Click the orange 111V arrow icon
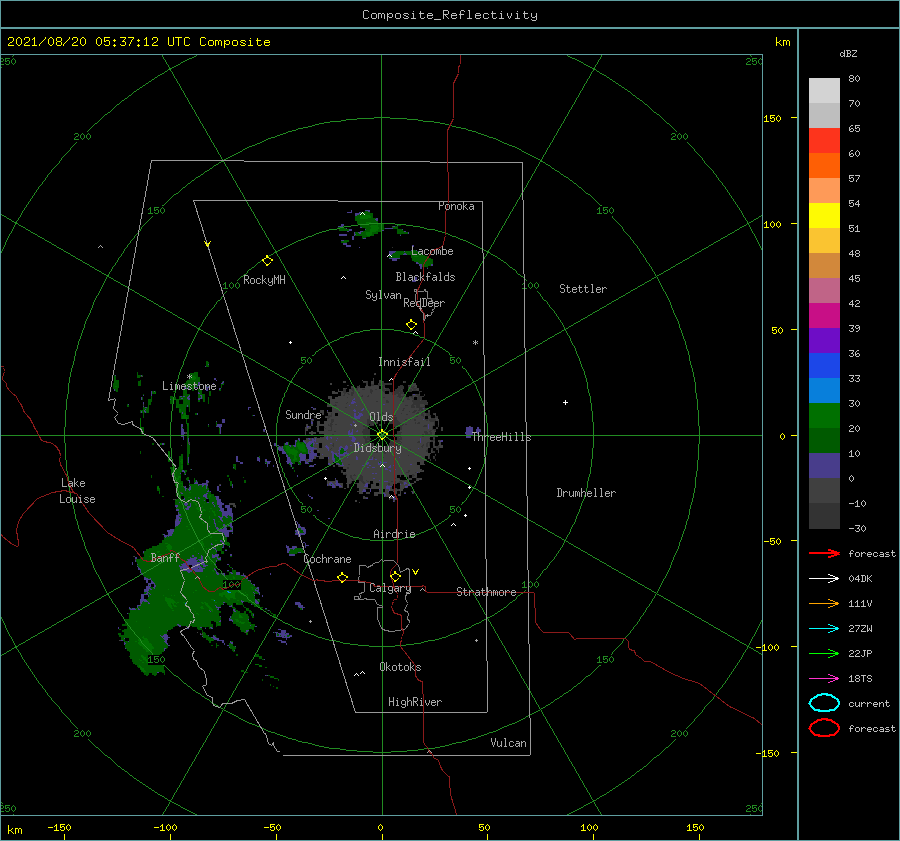This screenshot has width=900, height=841. pos(824,603)
